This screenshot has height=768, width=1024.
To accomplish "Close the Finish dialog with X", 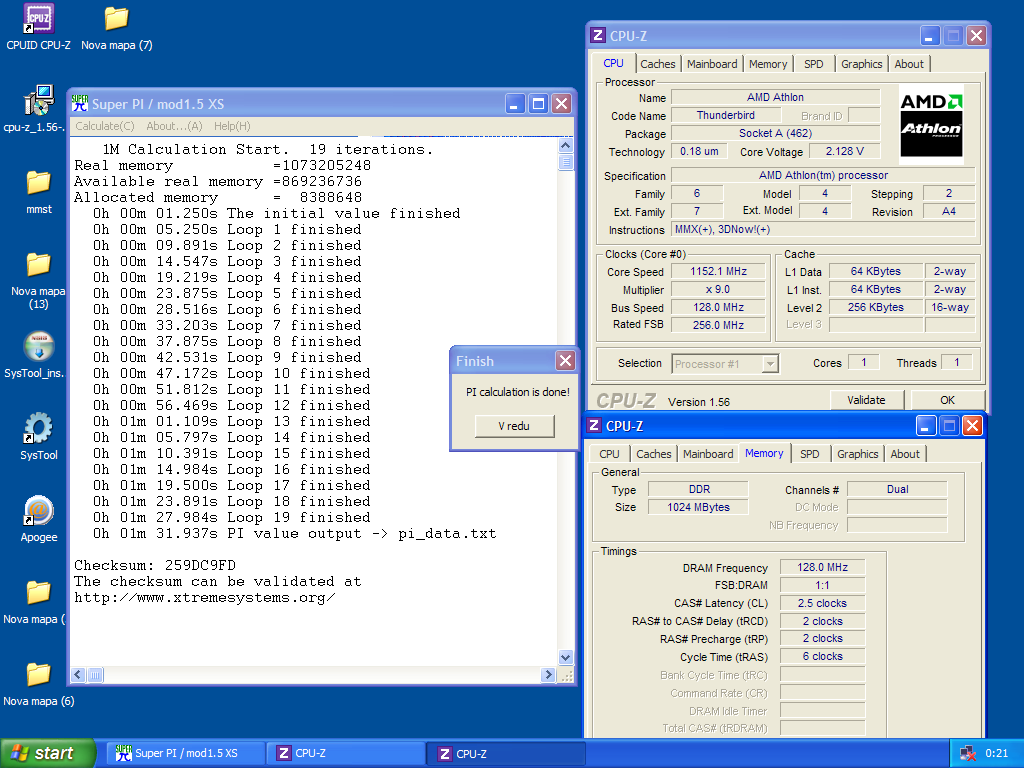I will click(x=566, y=360).
